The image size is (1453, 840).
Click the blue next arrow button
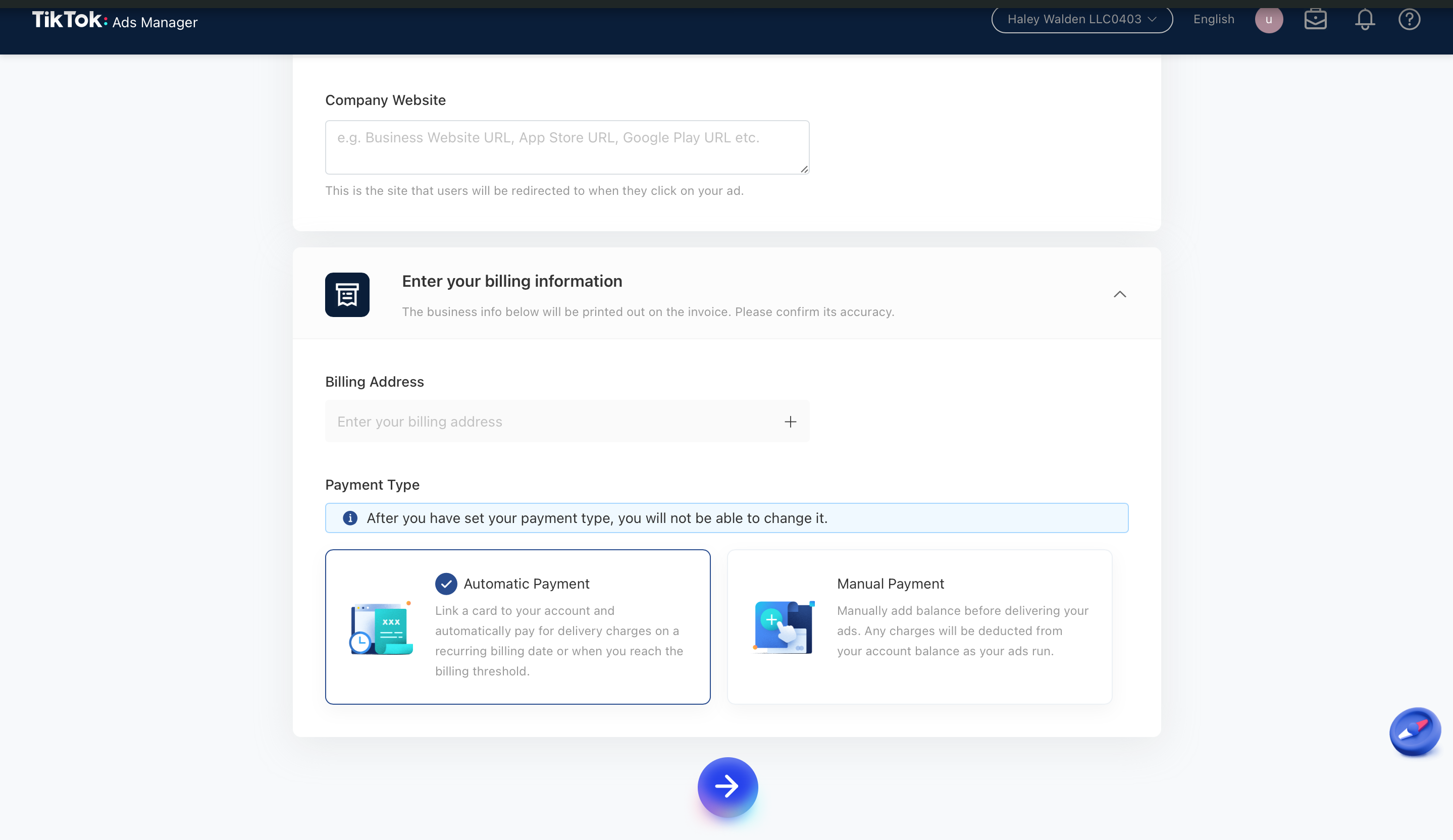[727, 786]
